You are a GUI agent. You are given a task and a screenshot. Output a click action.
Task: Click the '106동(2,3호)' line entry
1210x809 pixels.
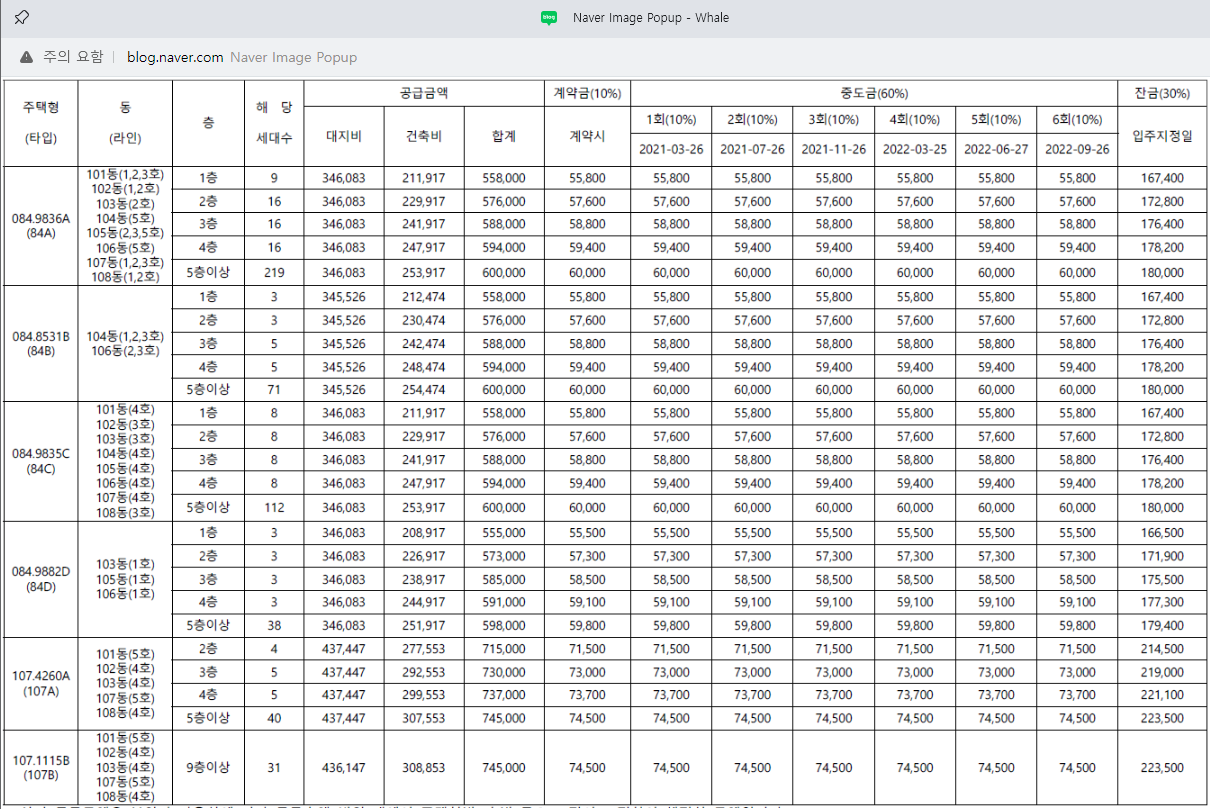tap(125, 351)
